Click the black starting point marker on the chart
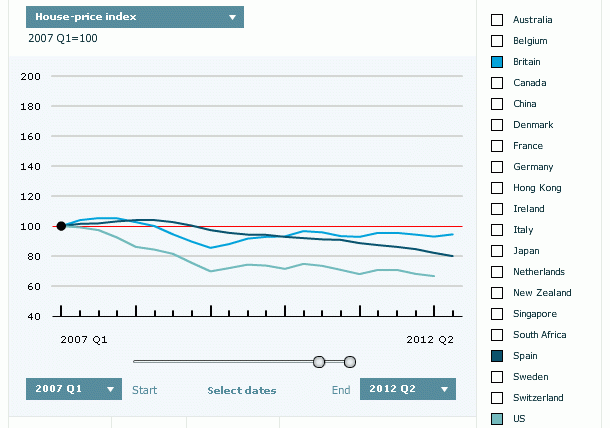This screenshot has width=610, height=428. click(x=61, y=226)
